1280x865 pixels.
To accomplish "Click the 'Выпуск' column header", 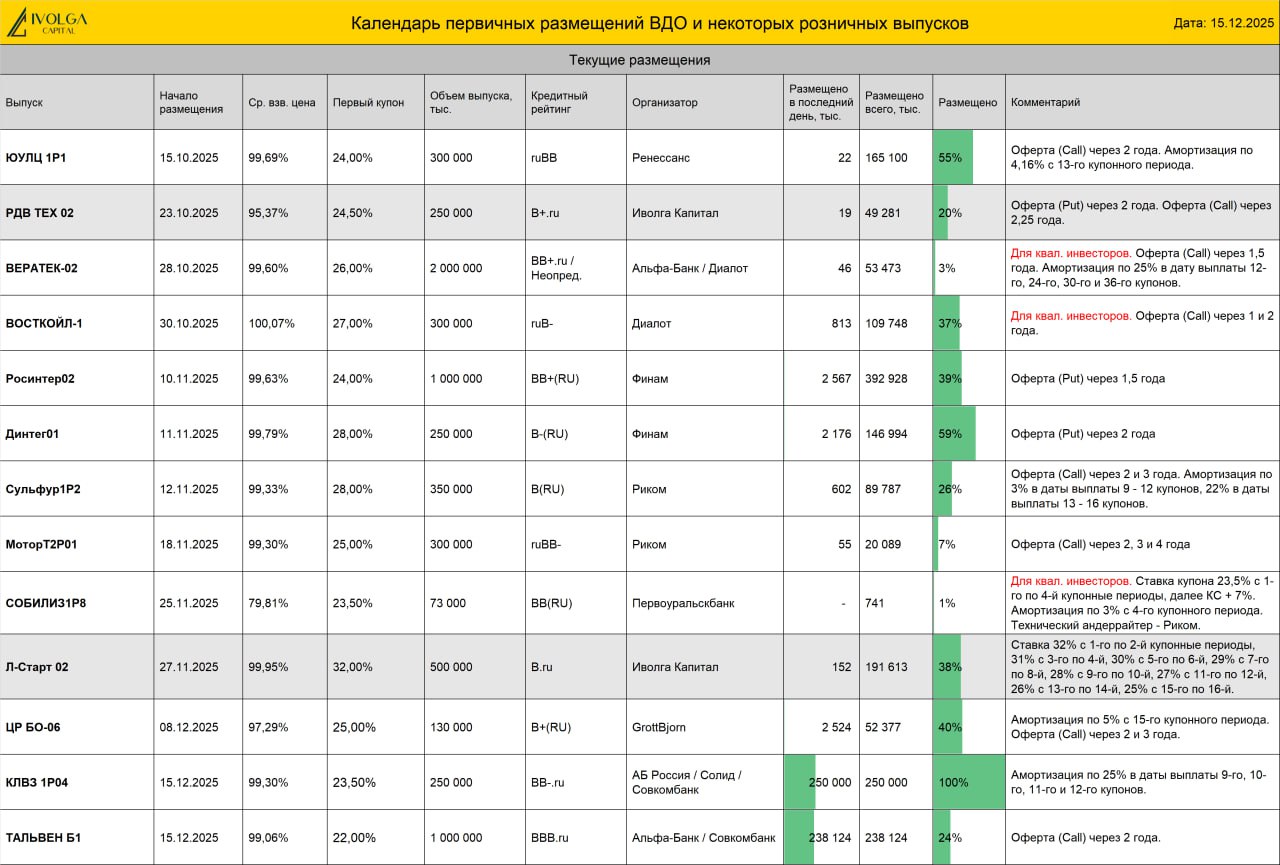I will [24, 102].
